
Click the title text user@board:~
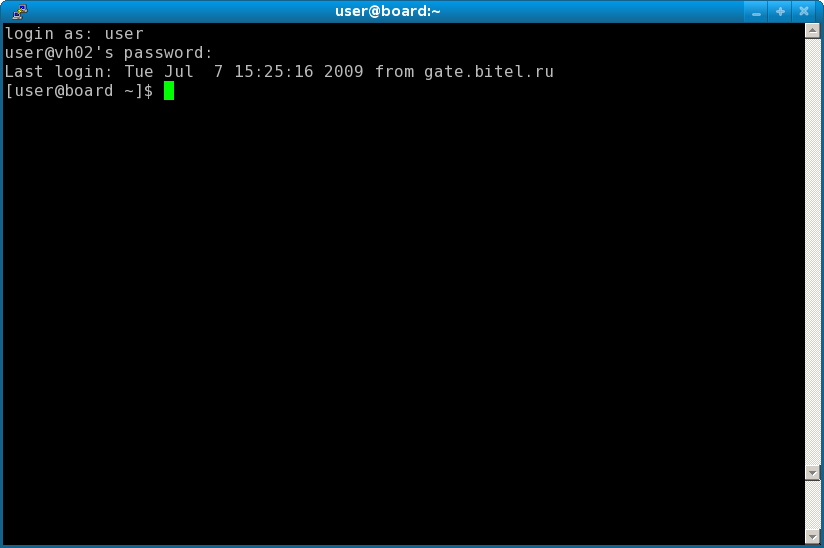388,11
